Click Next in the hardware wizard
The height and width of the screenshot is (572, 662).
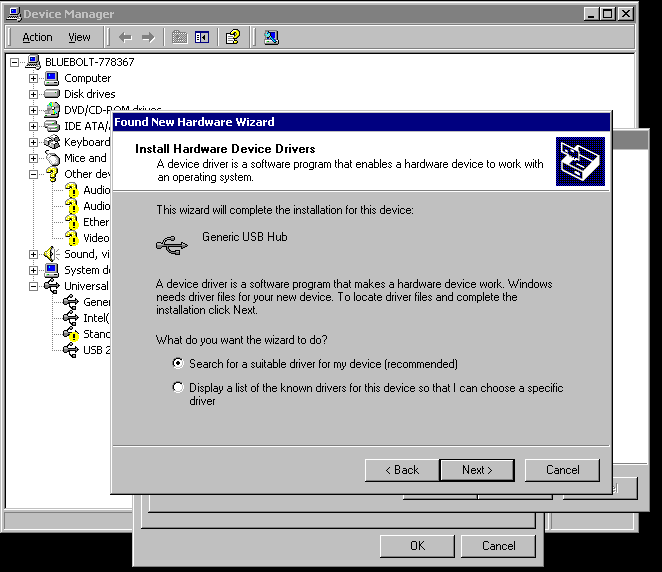[x=477, y=470]
